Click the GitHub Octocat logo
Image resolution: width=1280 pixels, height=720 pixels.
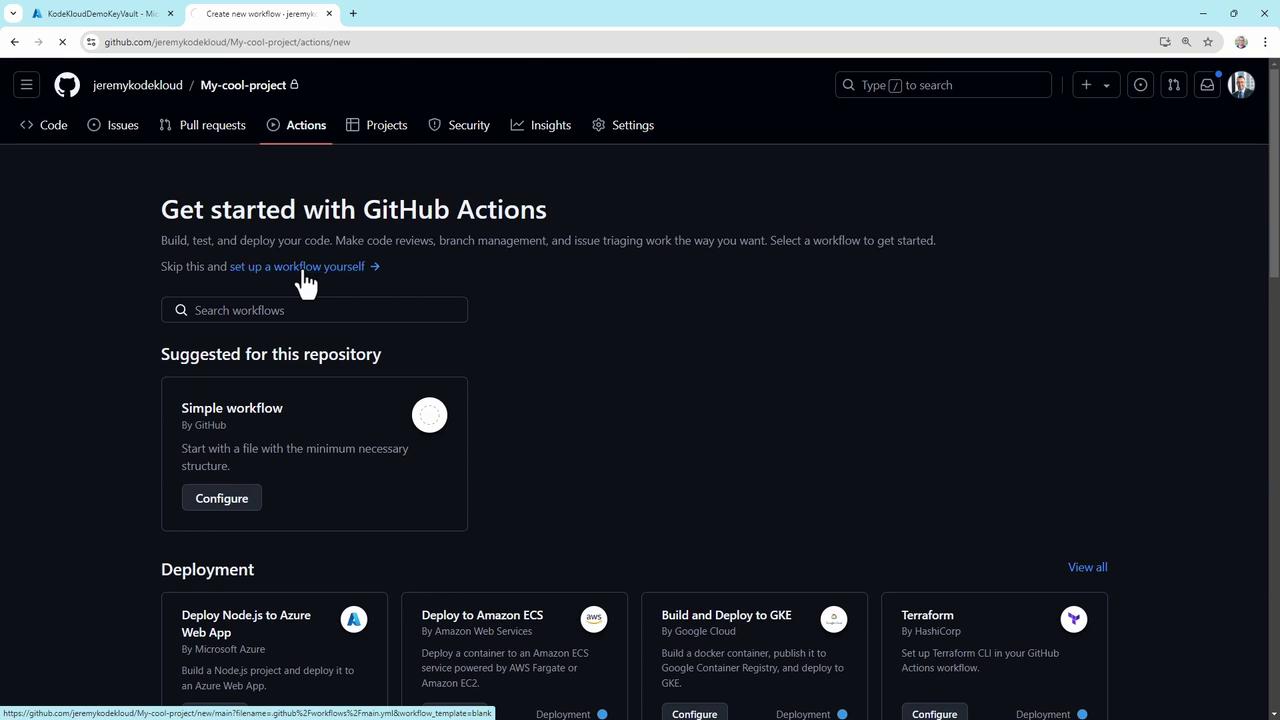tap(67, 85)
